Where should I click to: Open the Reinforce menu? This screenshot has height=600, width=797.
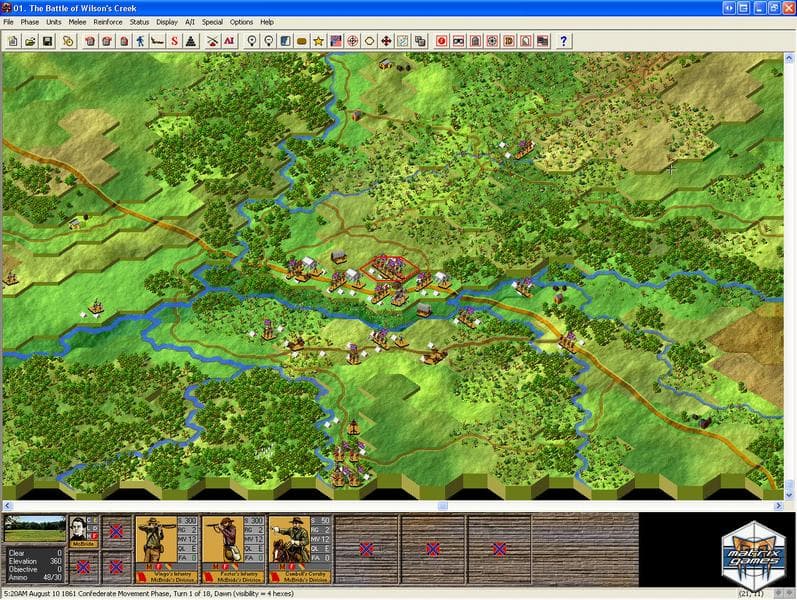(108, 22)
